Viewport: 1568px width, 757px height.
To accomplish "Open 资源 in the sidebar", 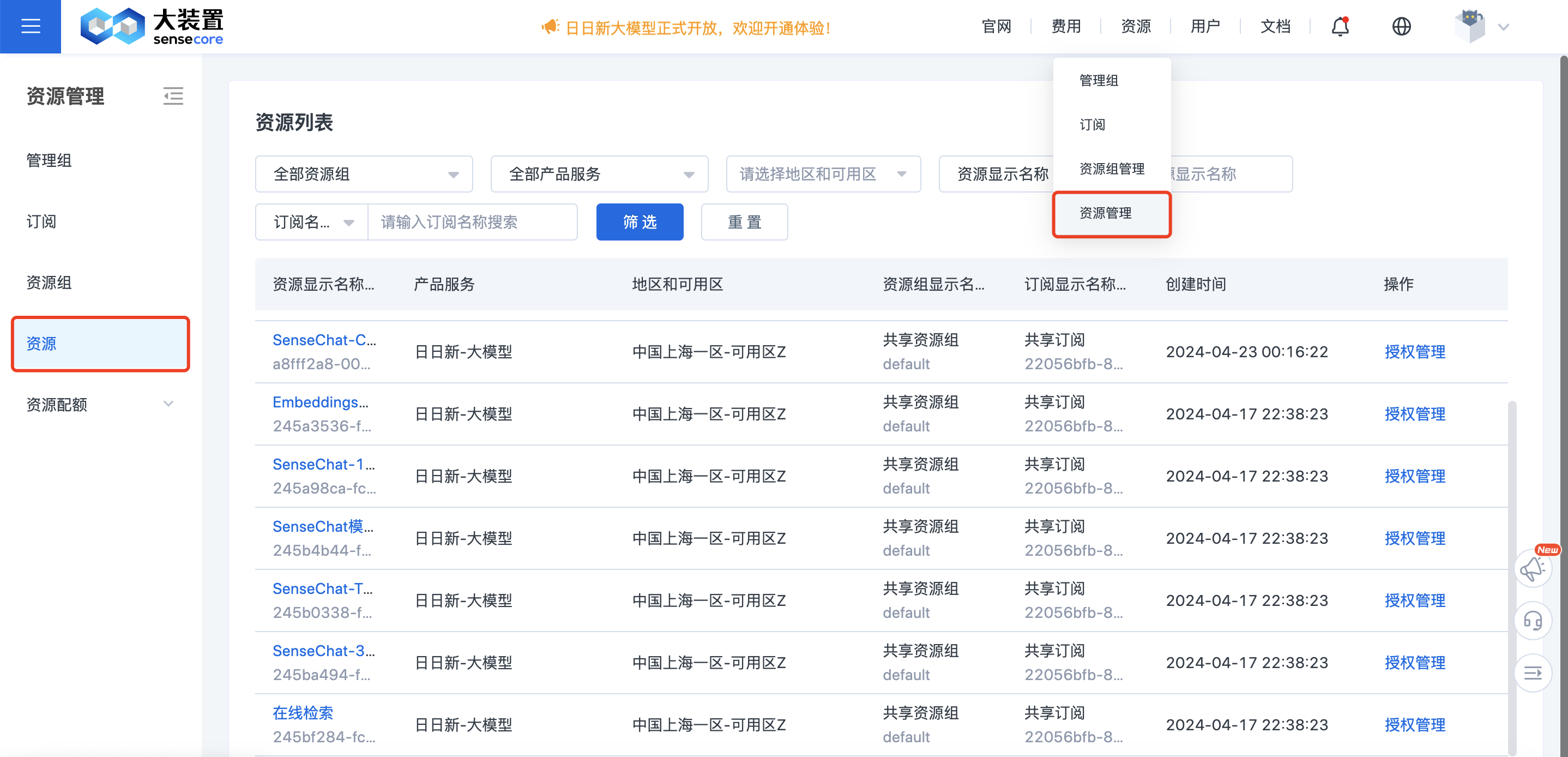I will tap(100, 344).
